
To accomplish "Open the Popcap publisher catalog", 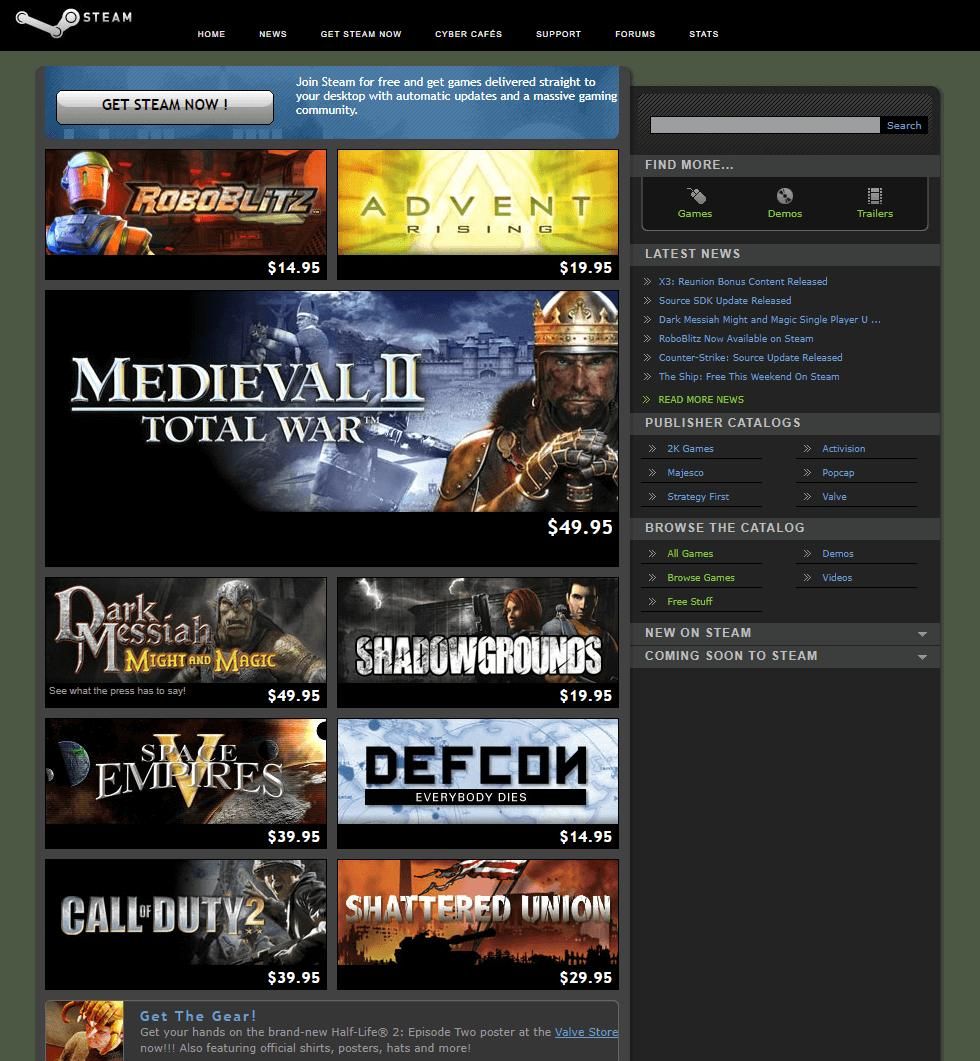I will 838,472.
